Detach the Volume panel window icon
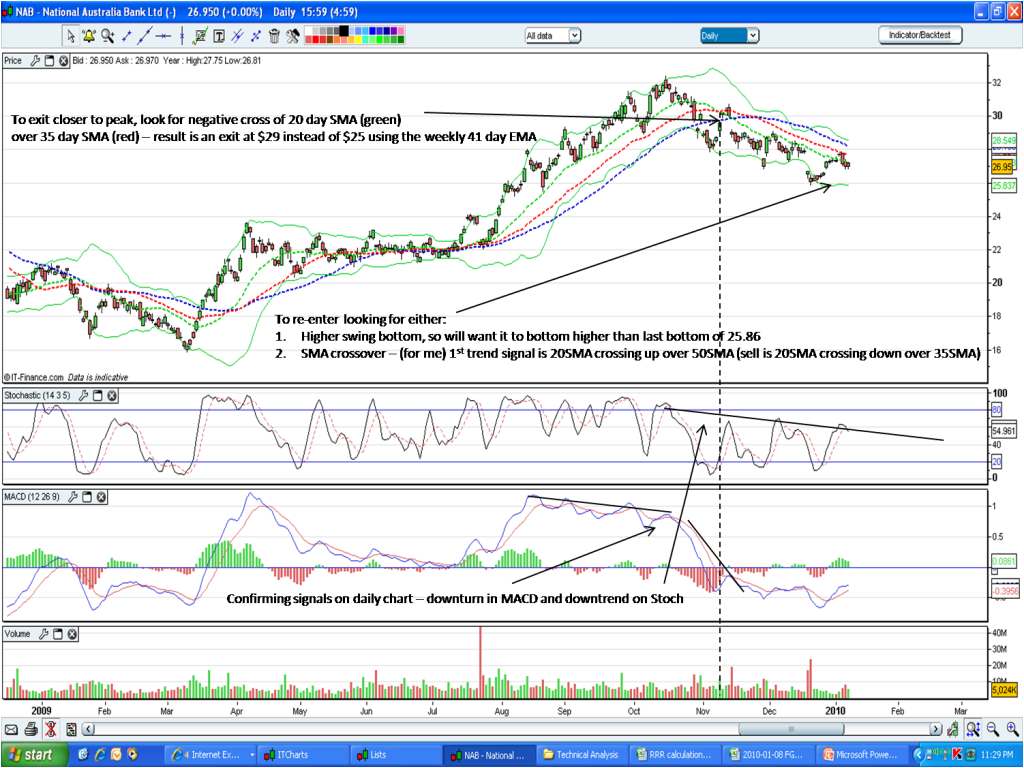1024x768 pixels. (58, 633)
